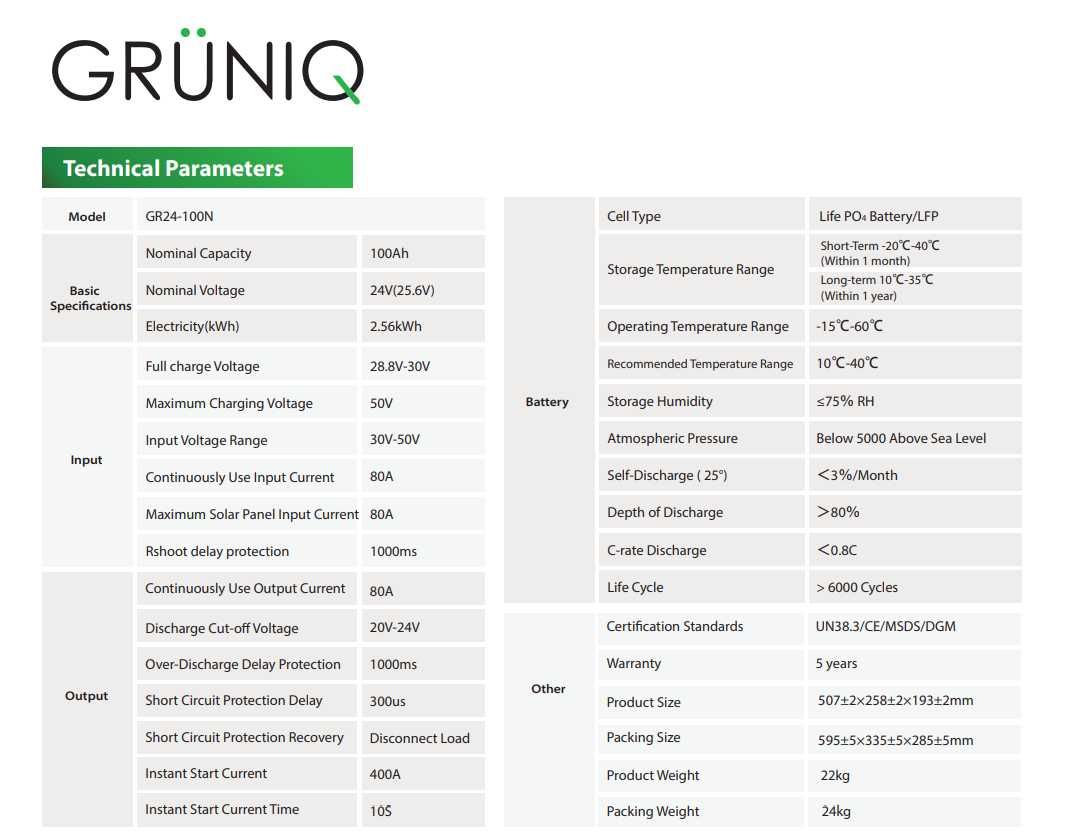
Task: Click the Product Size label
Action: [x=643, y=702]
